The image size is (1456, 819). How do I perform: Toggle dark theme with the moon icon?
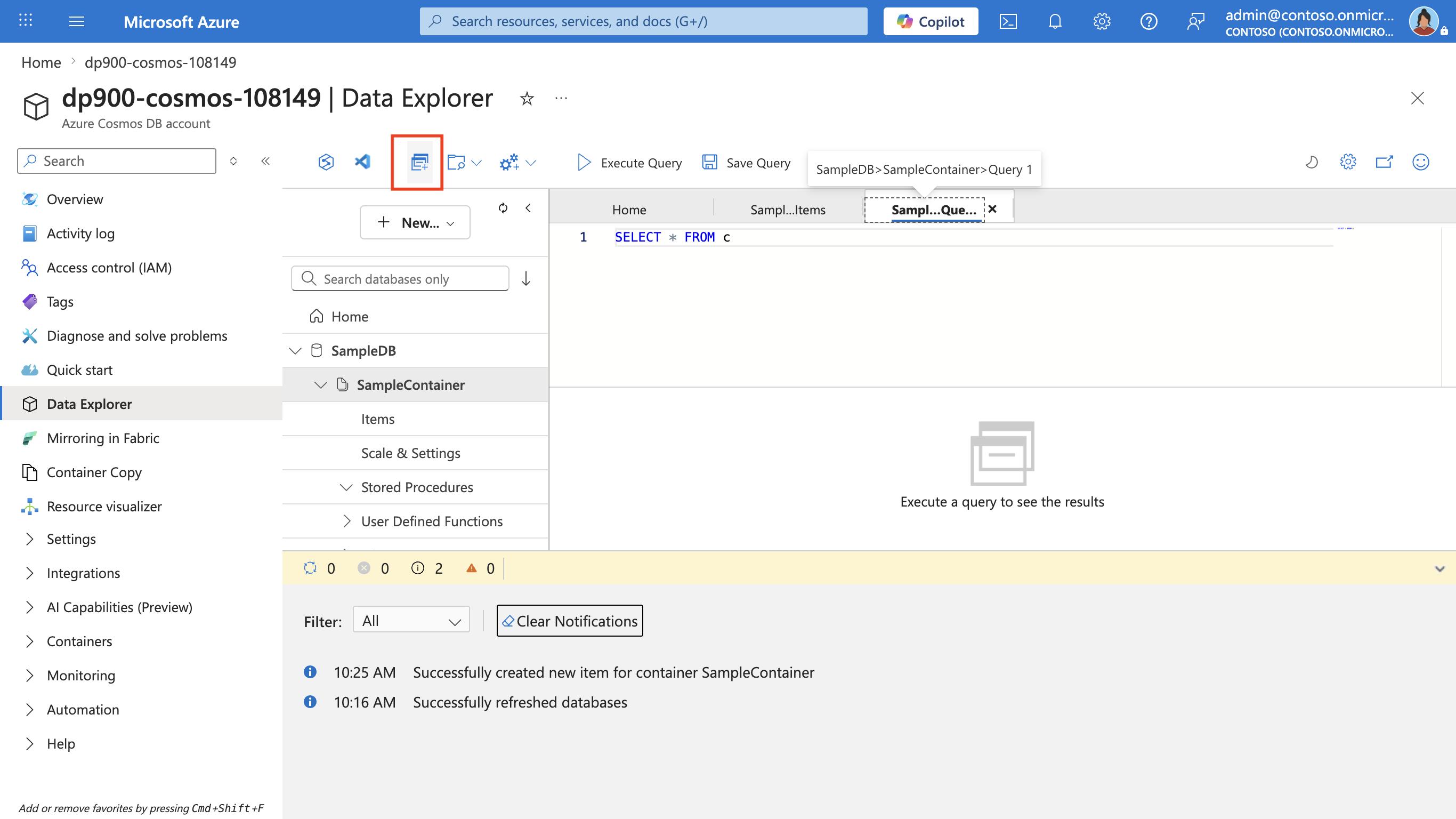1311,162
